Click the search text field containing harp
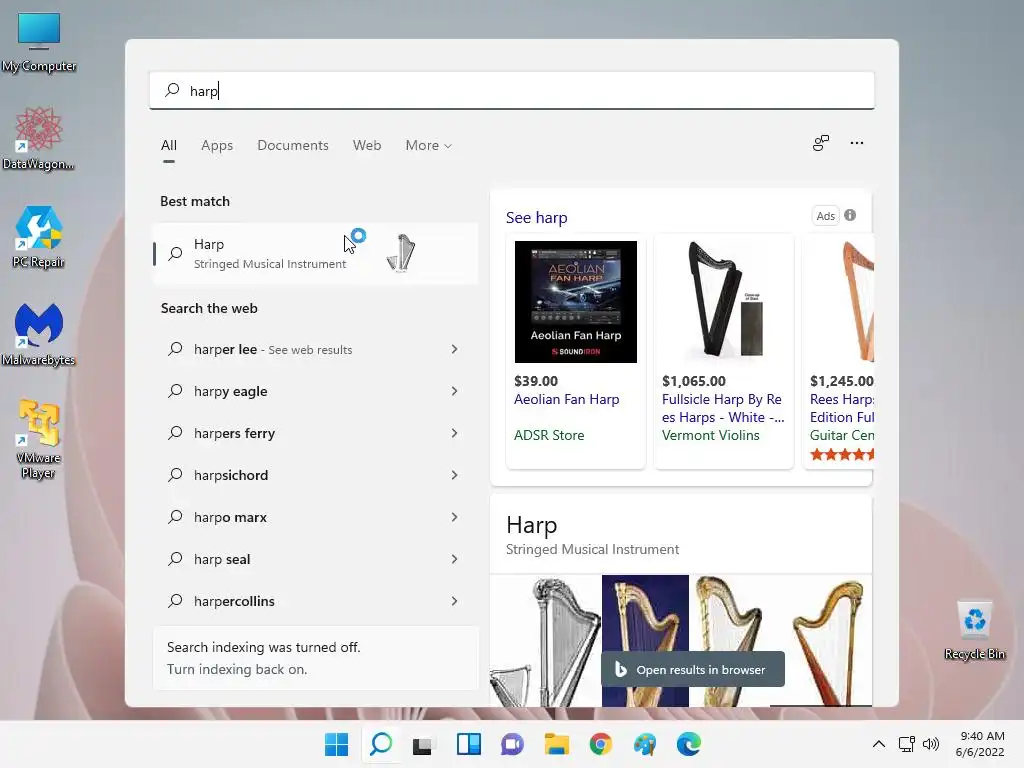Screen dimensions: 1024x768 [x=512, y=90]
